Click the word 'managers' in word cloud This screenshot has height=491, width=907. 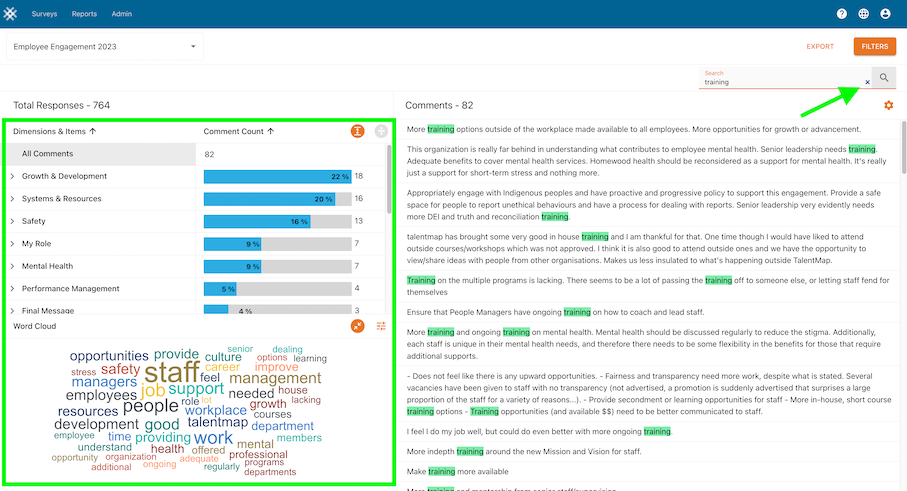tap(104, 382)
